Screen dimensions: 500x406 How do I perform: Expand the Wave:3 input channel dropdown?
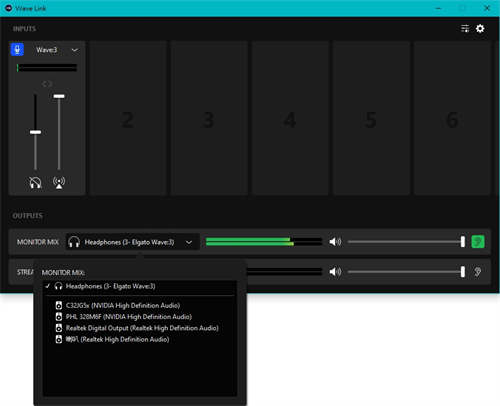75,50
